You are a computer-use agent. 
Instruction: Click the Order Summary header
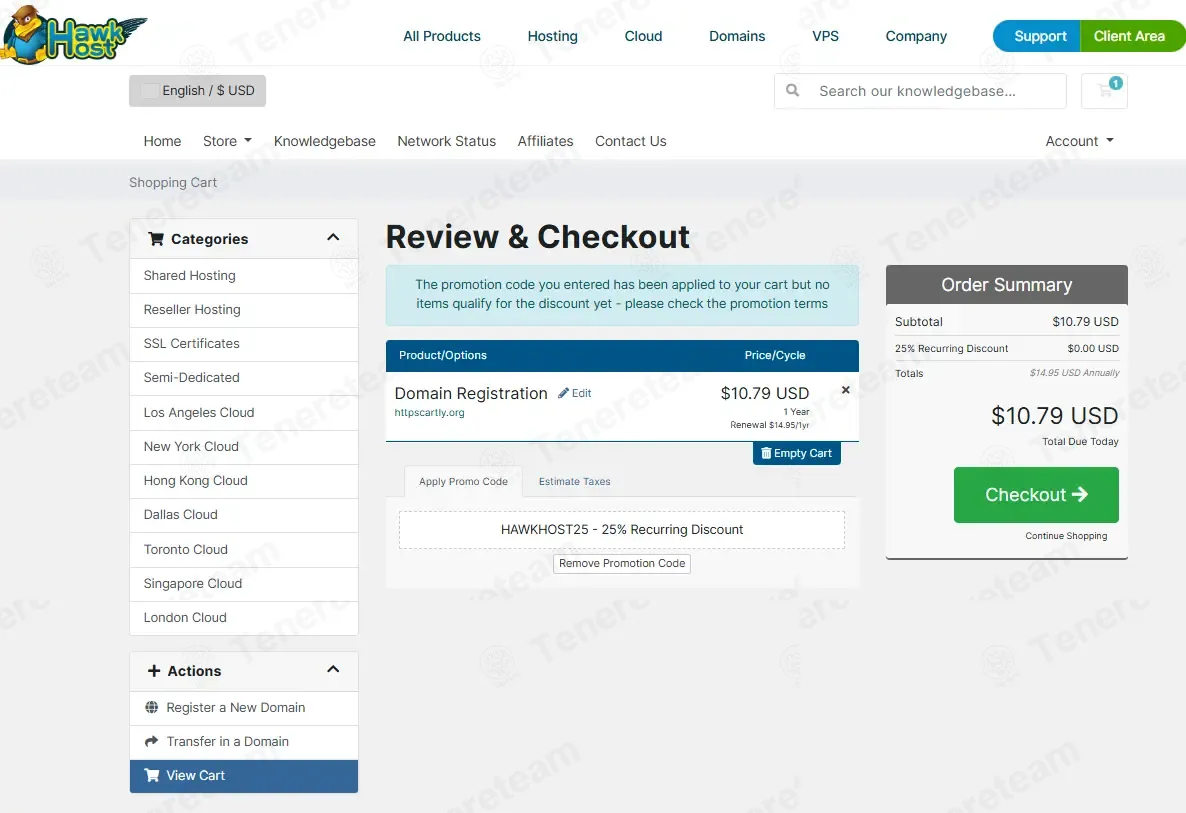[1006, 285]
